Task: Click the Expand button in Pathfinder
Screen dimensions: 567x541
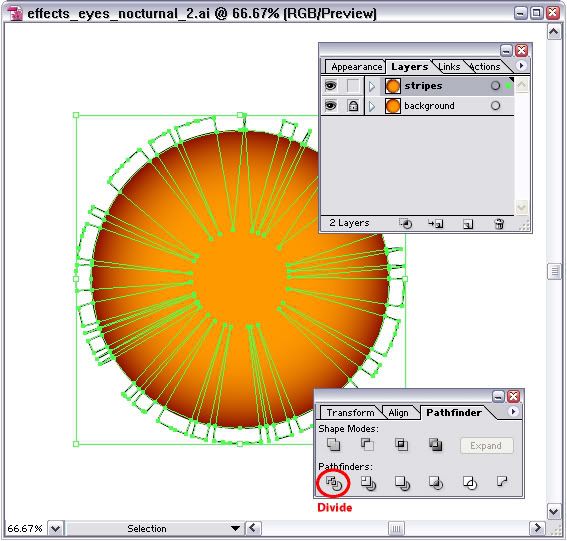Action: [x=486, y=446]
